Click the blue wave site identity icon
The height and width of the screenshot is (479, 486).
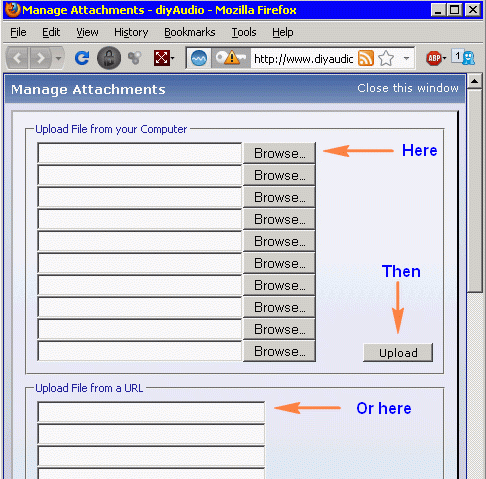pyautogui.click(x=199, y=58)
